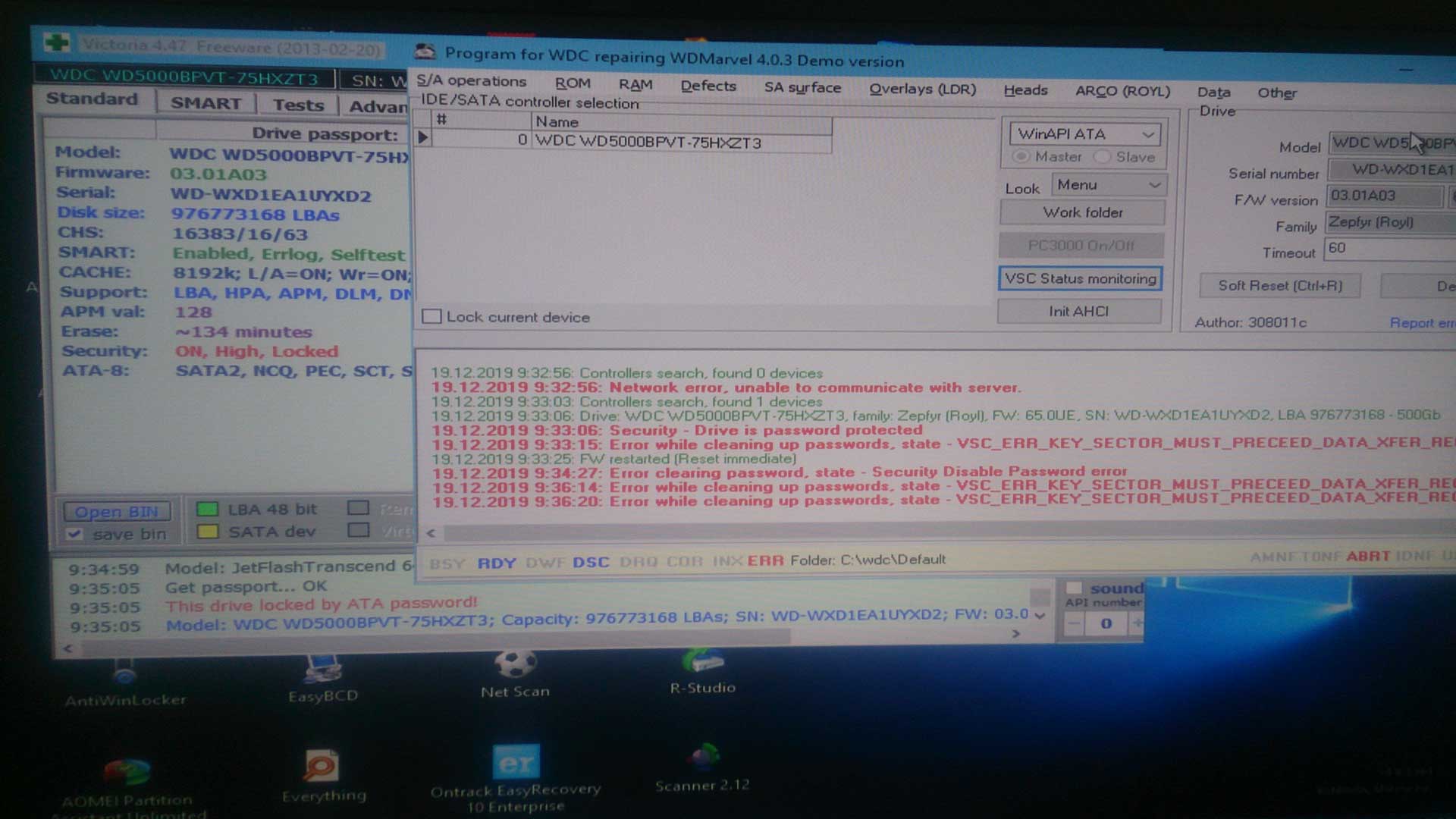This screenshot has width=1456, height=819.
Task: Select the WDC WD5000BPVT-75HXZT3 controller row
Action: click(x=632, y=140)
